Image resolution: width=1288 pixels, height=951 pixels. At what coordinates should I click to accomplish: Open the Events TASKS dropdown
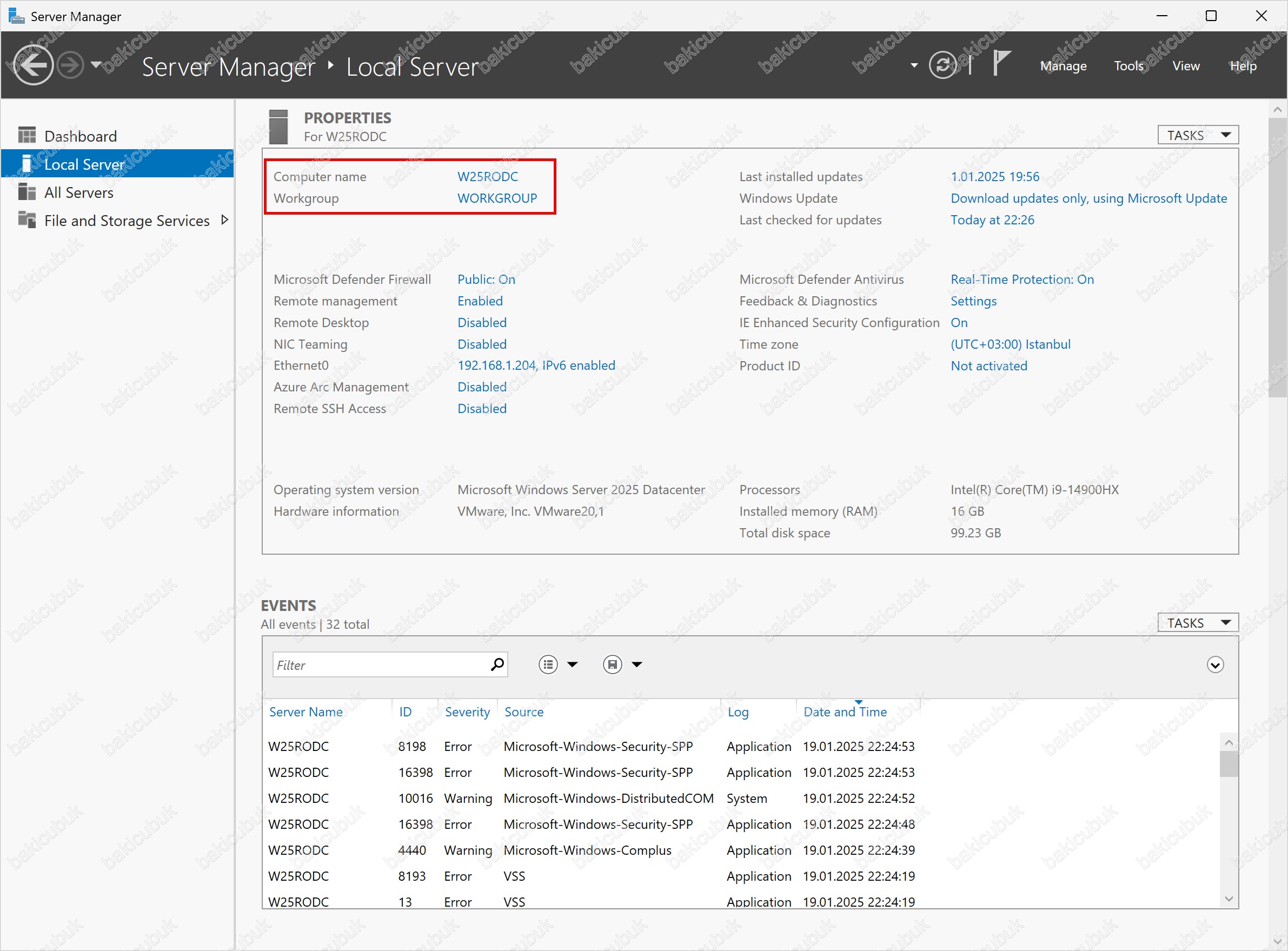pos(1198,623)
